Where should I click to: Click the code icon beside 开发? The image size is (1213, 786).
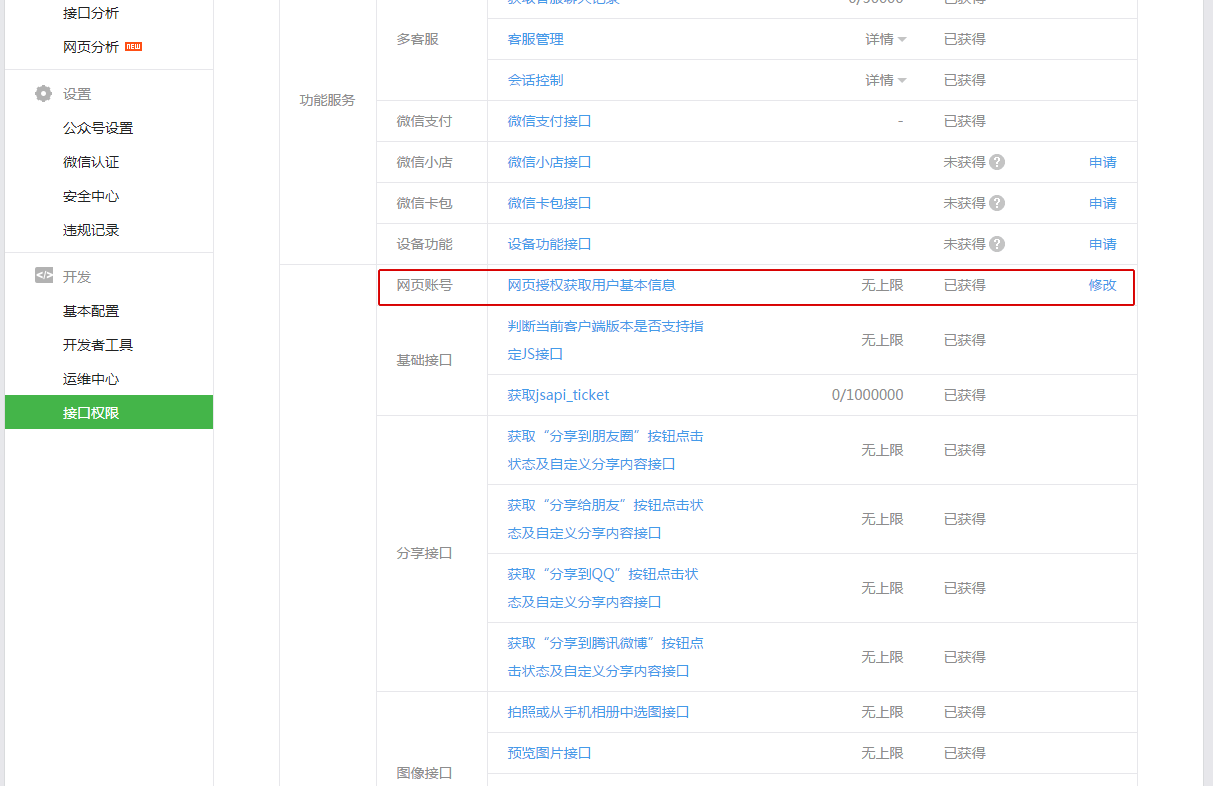[43, 276]
